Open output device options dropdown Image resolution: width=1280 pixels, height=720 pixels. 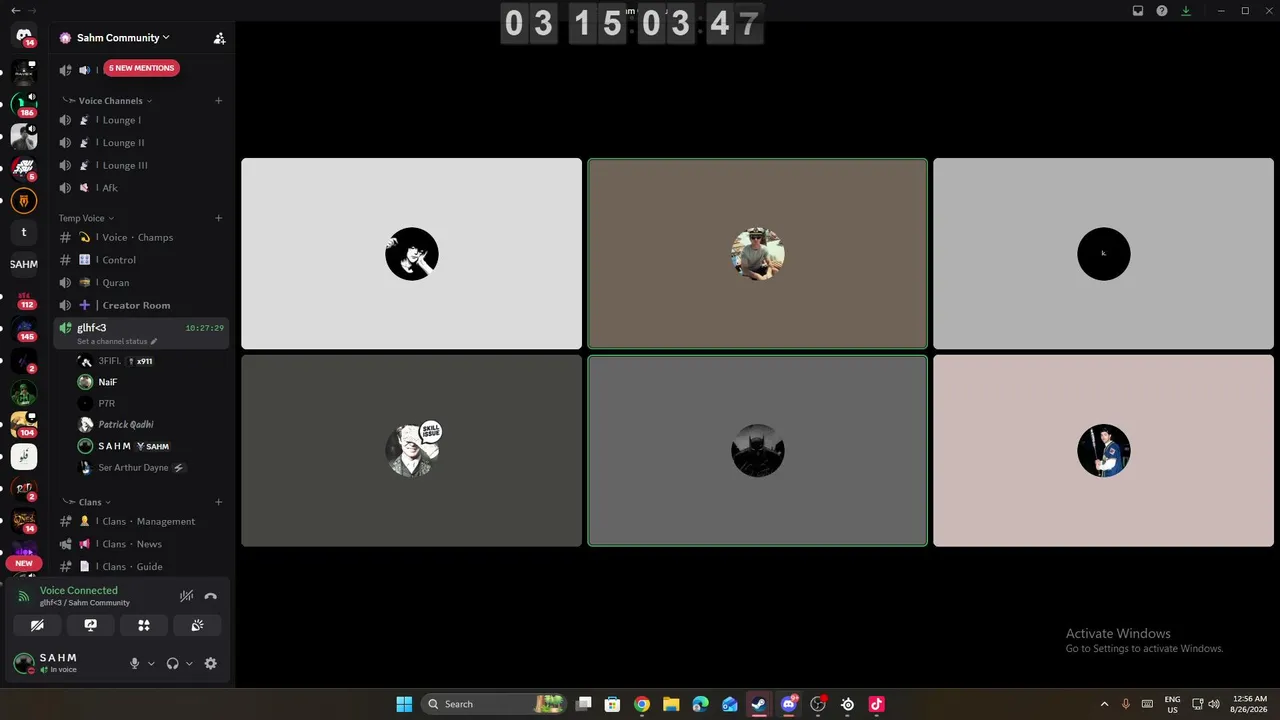coord(189,663)
